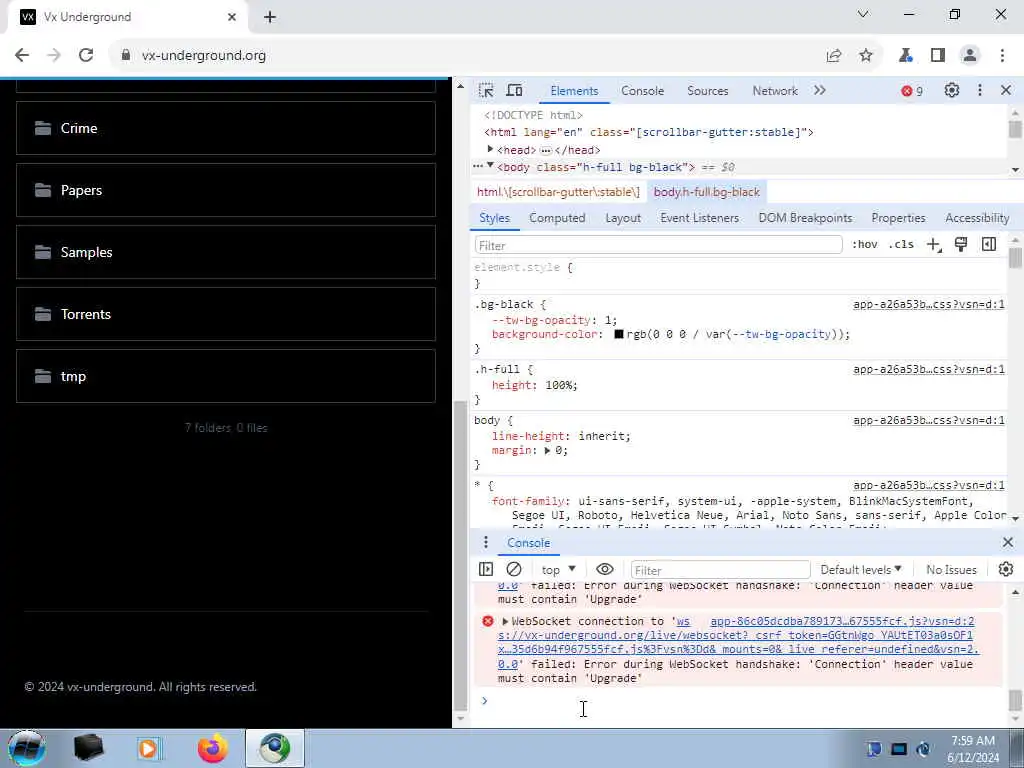Open the Accessibility tab
This screenshot has width=1024, height=768.
(977, 218)
